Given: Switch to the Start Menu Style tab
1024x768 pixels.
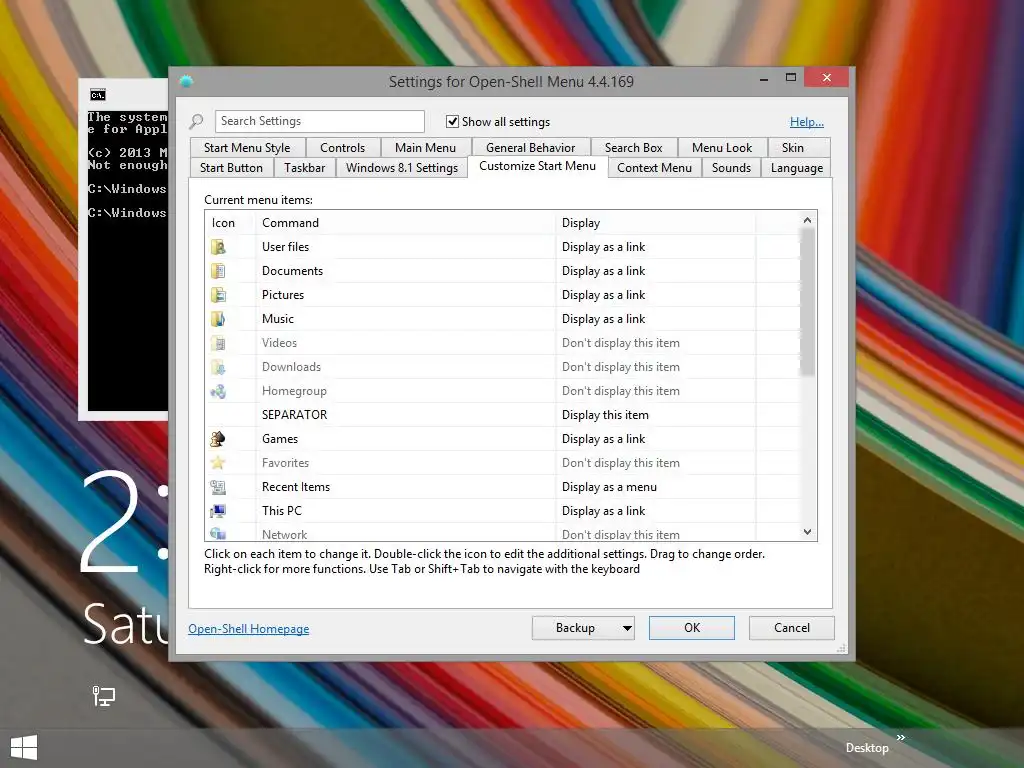Looking at the screenshot, I should pos(247,148).
